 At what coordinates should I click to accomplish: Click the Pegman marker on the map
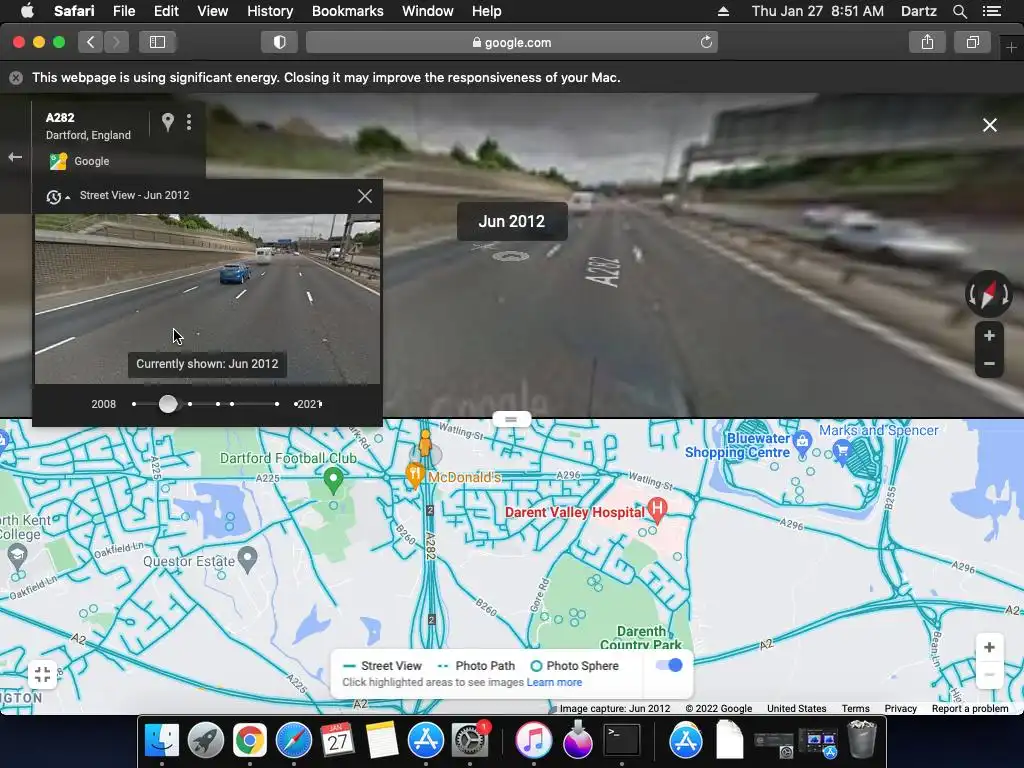pyautogui.click(x=425, y=445)
